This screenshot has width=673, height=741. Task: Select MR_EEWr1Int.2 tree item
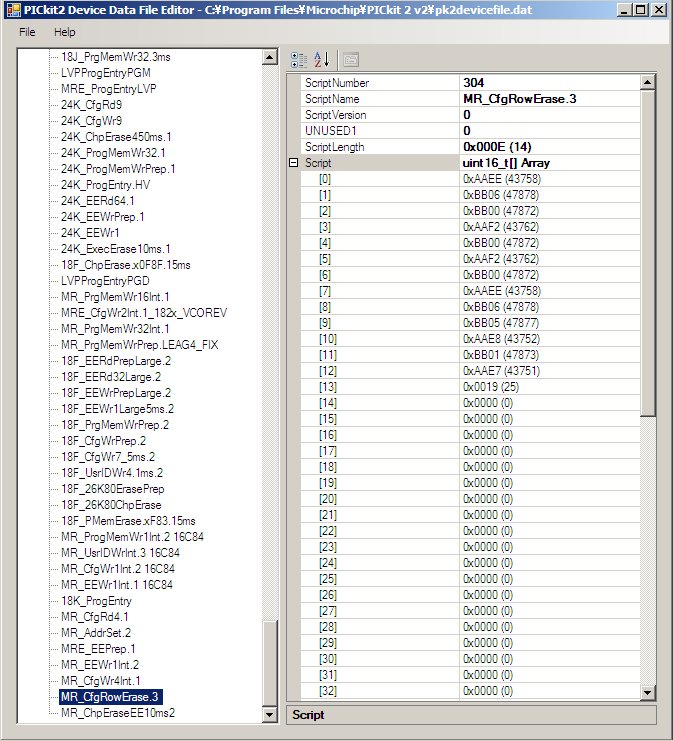pos(100,665)
